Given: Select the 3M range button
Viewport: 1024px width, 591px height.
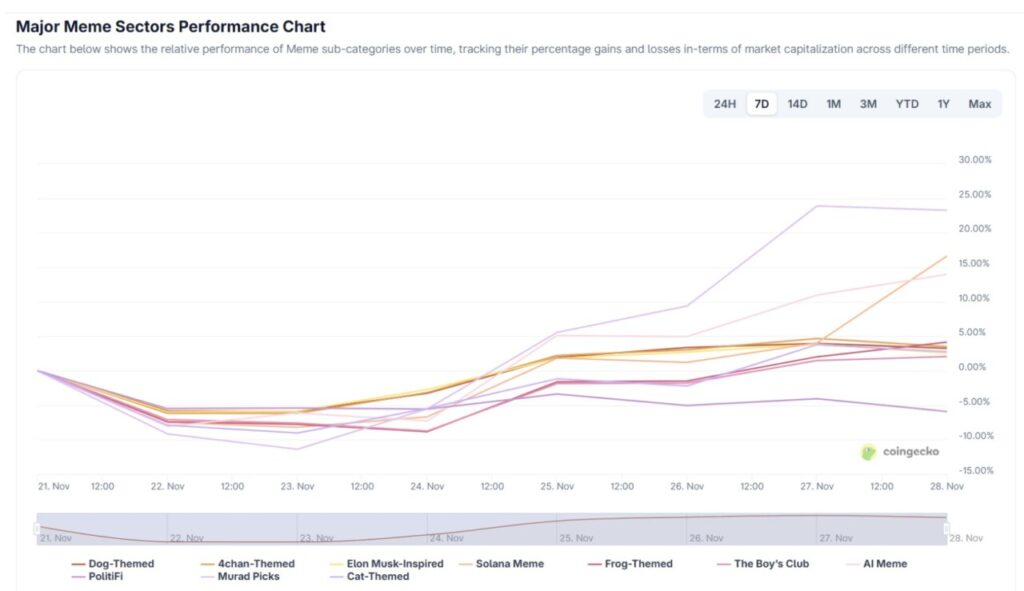Looking at the screenshot, I should click(x=868, y=104).
